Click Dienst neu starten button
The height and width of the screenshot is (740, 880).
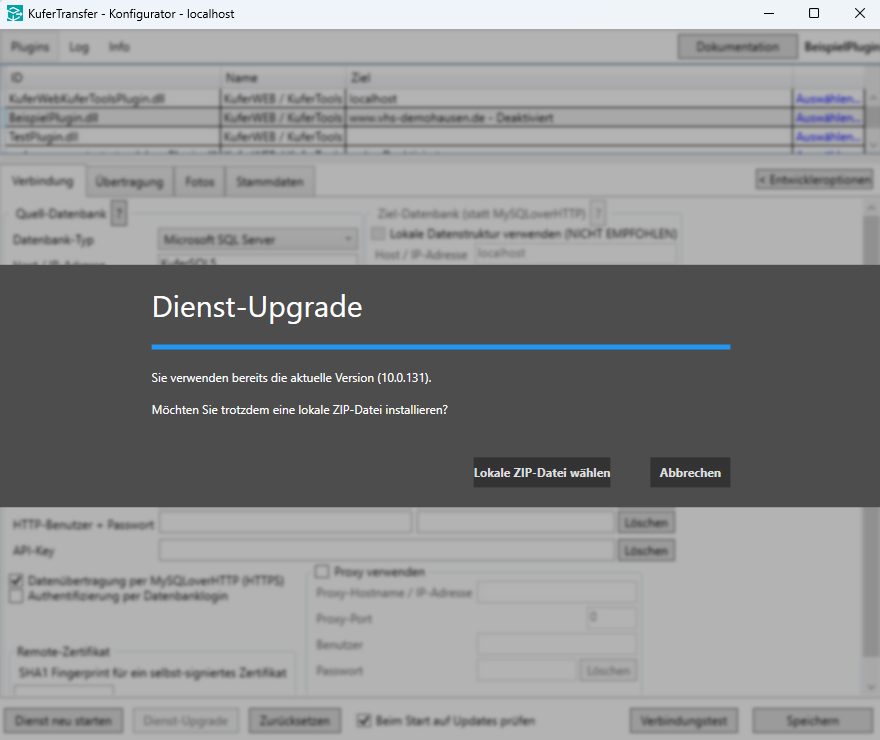63,720
